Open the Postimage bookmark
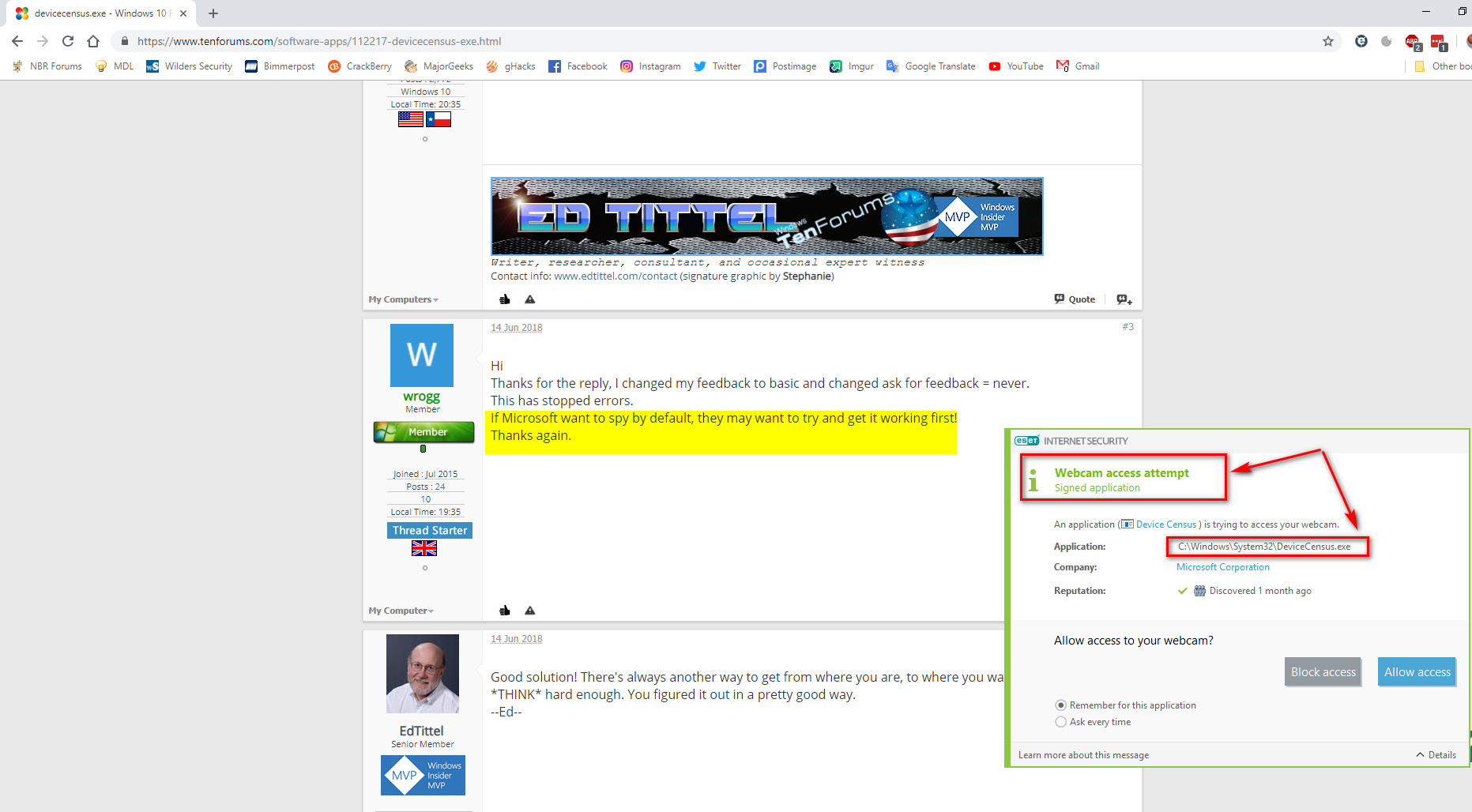 (785, 66)
